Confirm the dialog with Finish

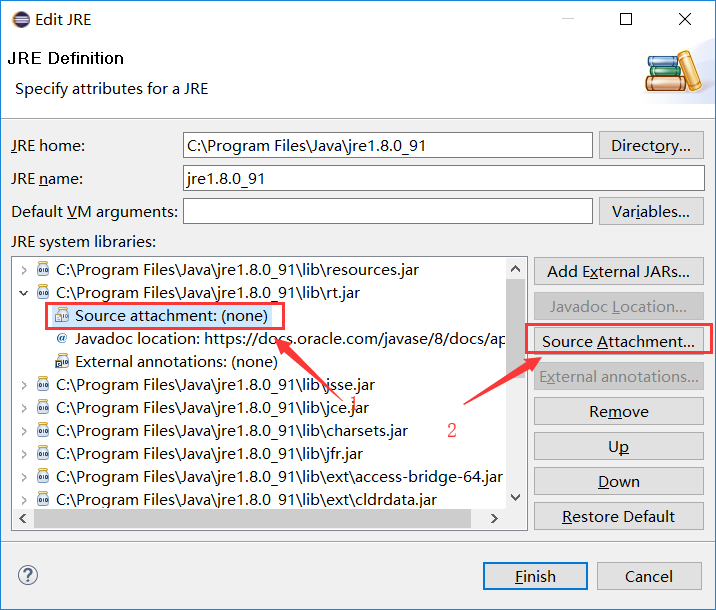535,576
